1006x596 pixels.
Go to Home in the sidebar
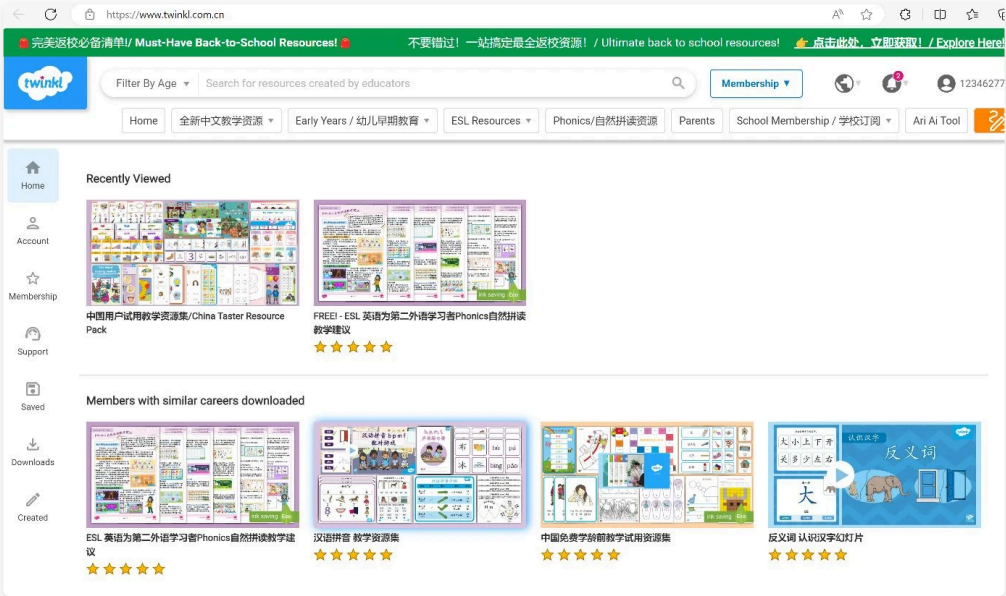pyautogui.click(x=33, y=175)
